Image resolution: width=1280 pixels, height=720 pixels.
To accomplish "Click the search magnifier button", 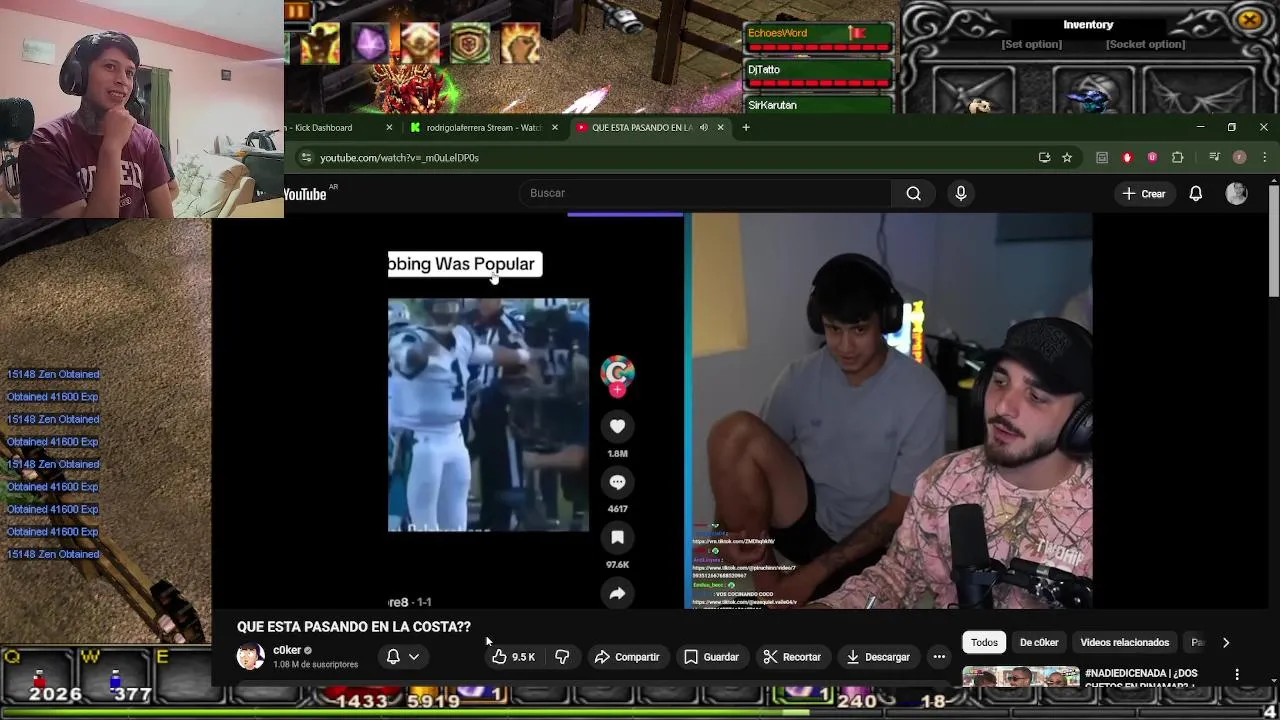I will click(x=913, y=194).
